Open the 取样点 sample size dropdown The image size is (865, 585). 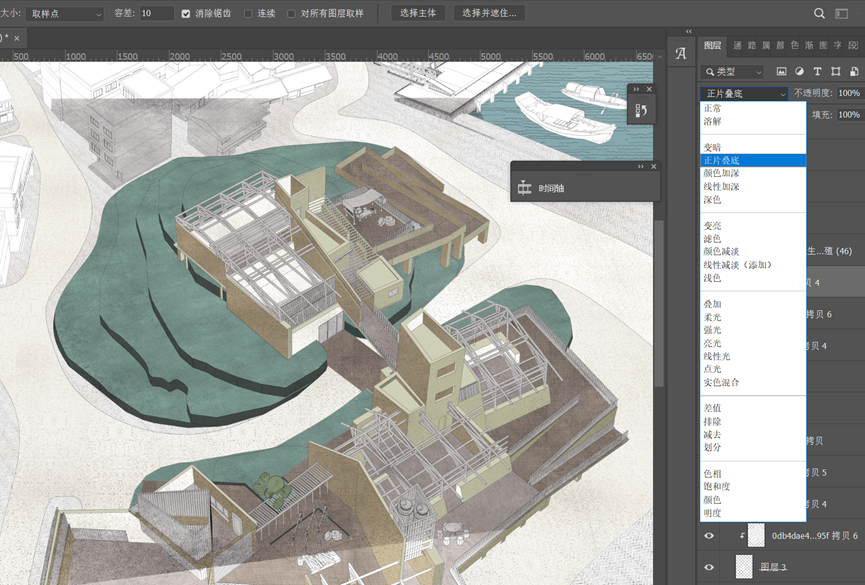tap(65, 14)
